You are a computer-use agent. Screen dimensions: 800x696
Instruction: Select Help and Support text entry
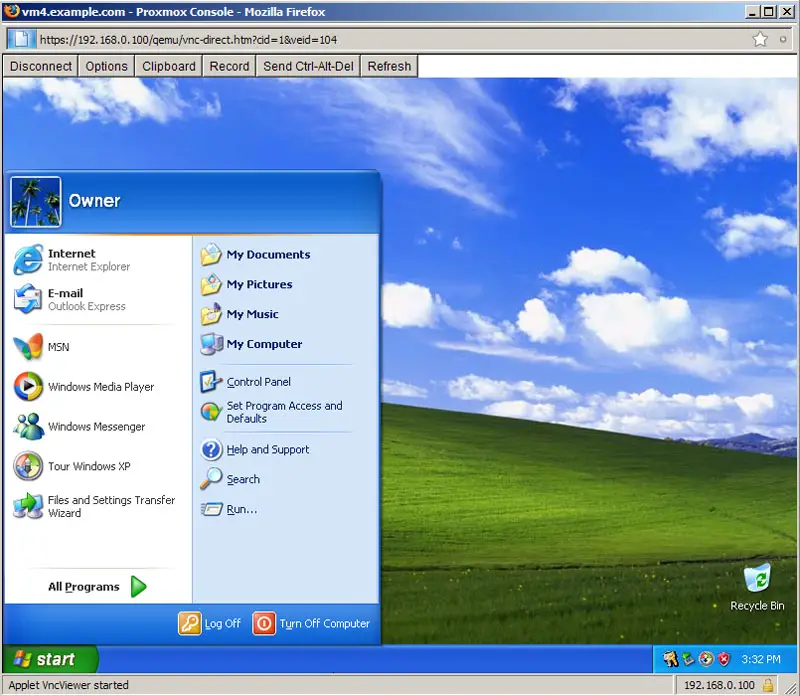tap(268, 450)
